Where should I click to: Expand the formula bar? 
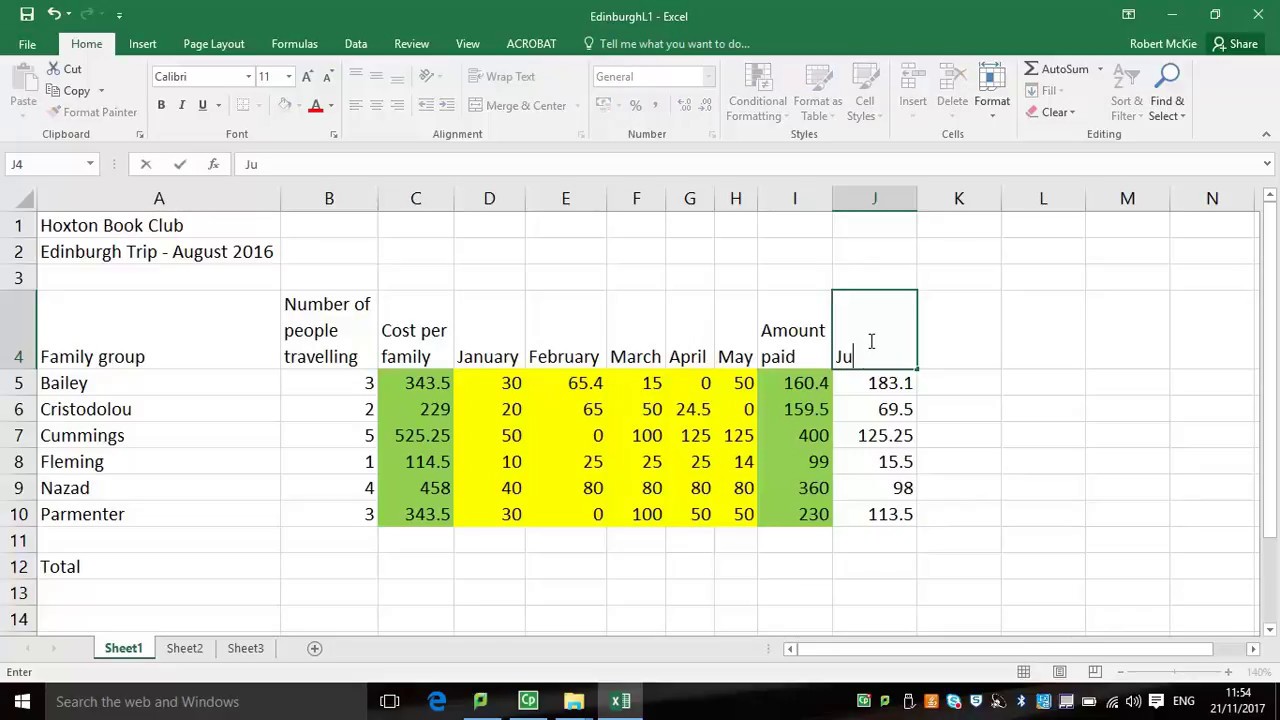(1267, 164)
